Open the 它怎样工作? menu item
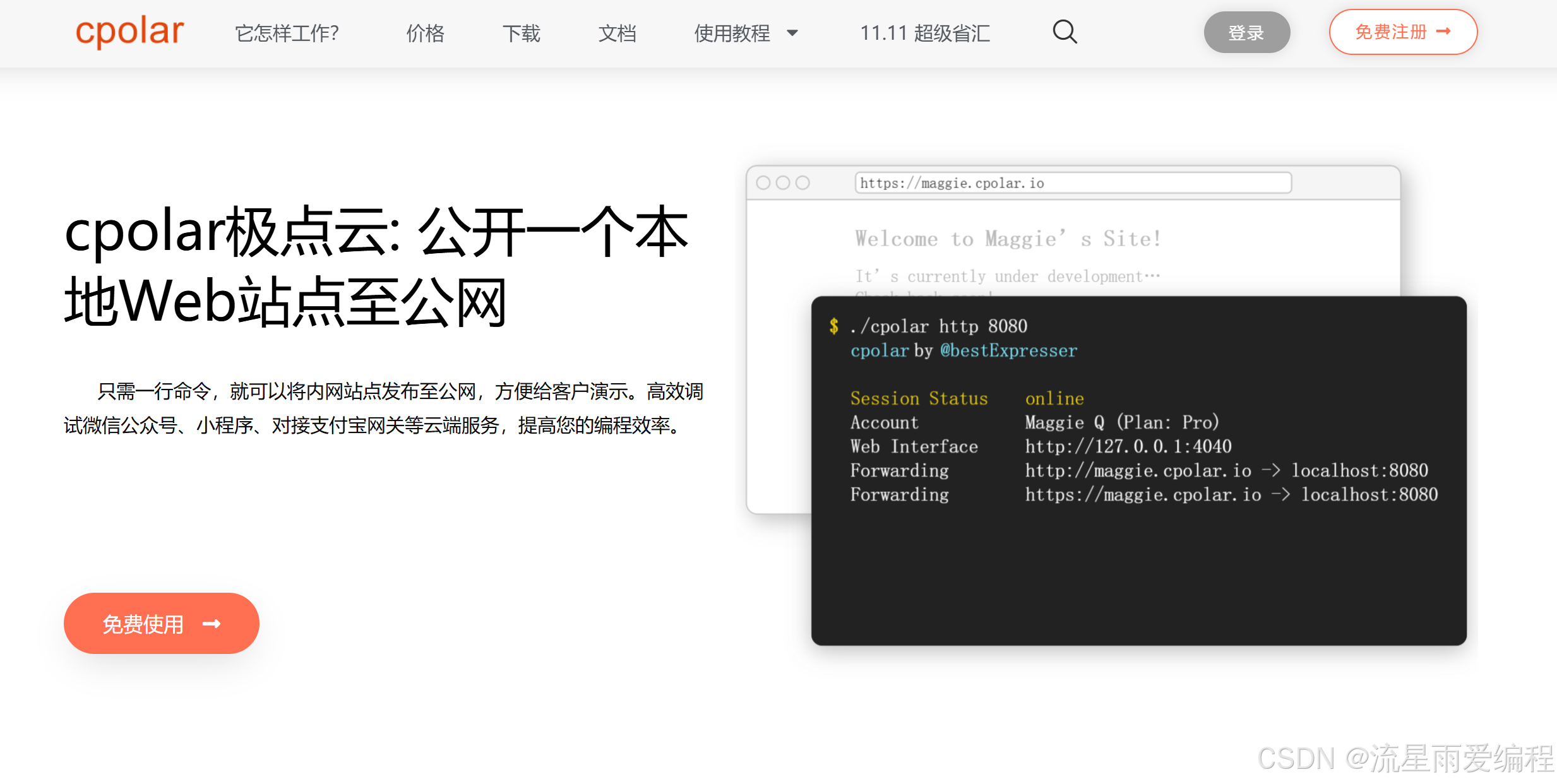The height and width of the screenshot is (784, 1557). [287, 33]
